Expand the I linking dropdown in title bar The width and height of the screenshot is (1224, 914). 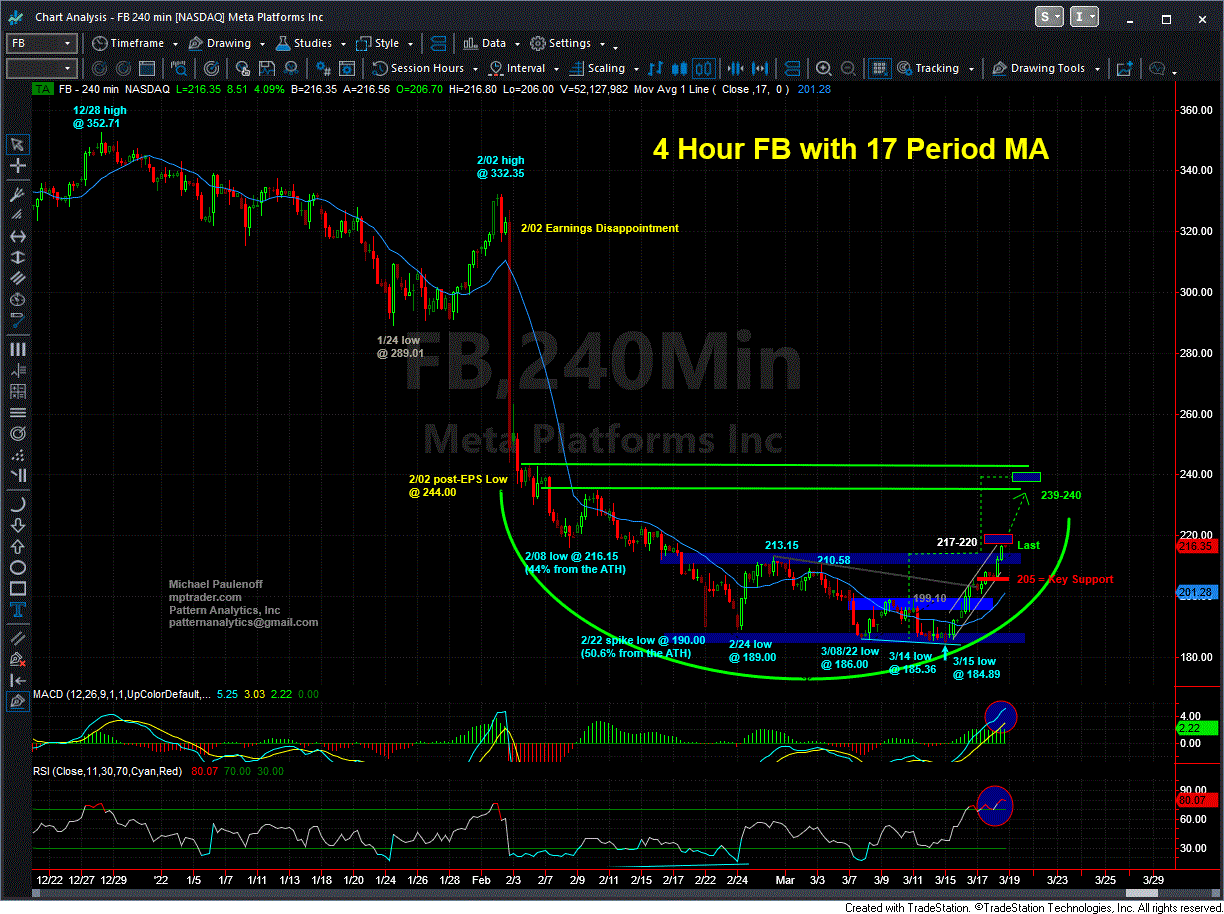point(1085,17)
